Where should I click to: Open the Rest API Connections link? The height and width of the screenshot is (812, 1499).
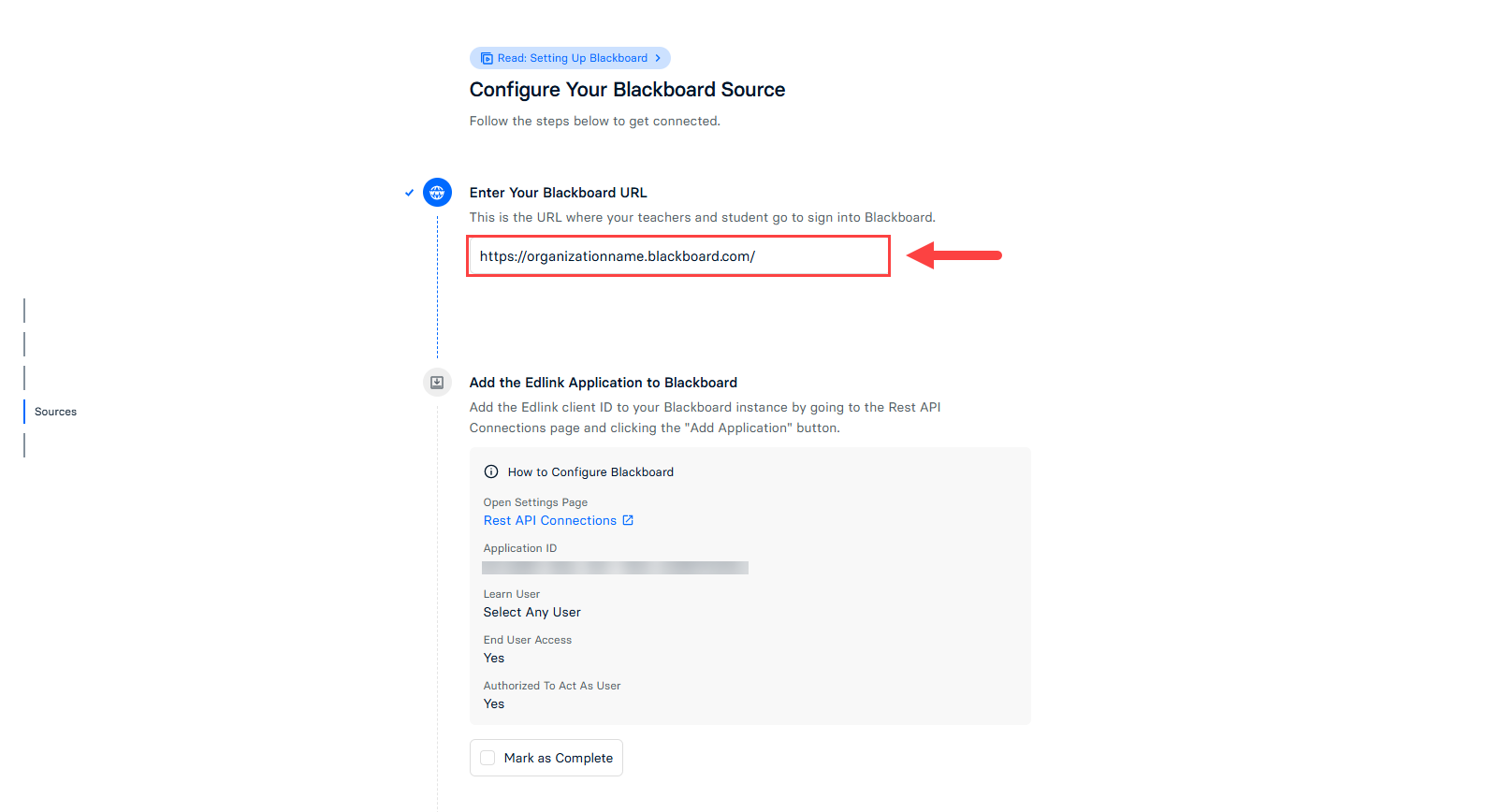pos(549,520)
